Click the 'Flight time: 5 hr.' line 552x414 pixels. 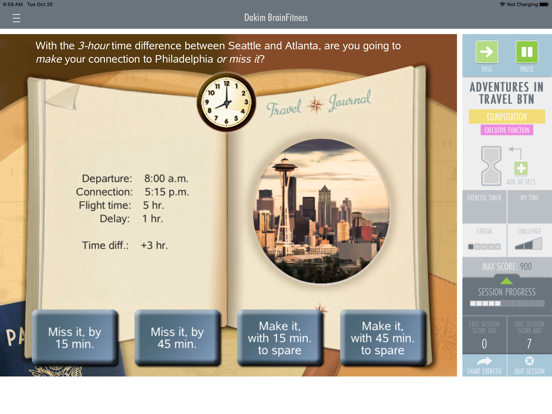pos(121,205)
